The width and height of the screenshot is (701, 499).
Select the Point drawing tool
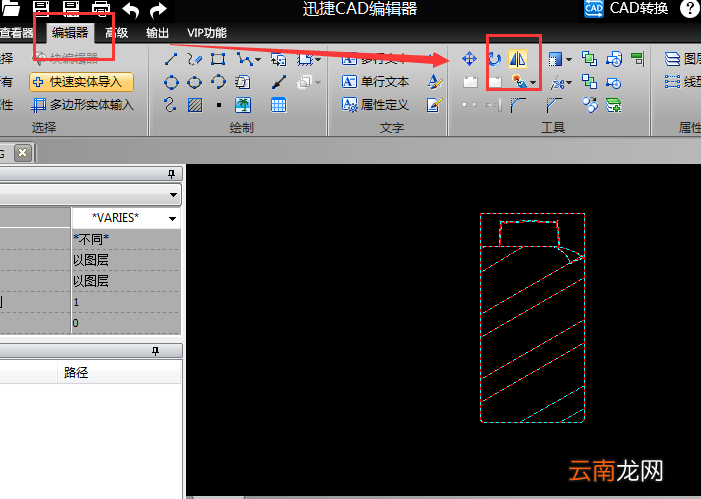pos(219,106)
